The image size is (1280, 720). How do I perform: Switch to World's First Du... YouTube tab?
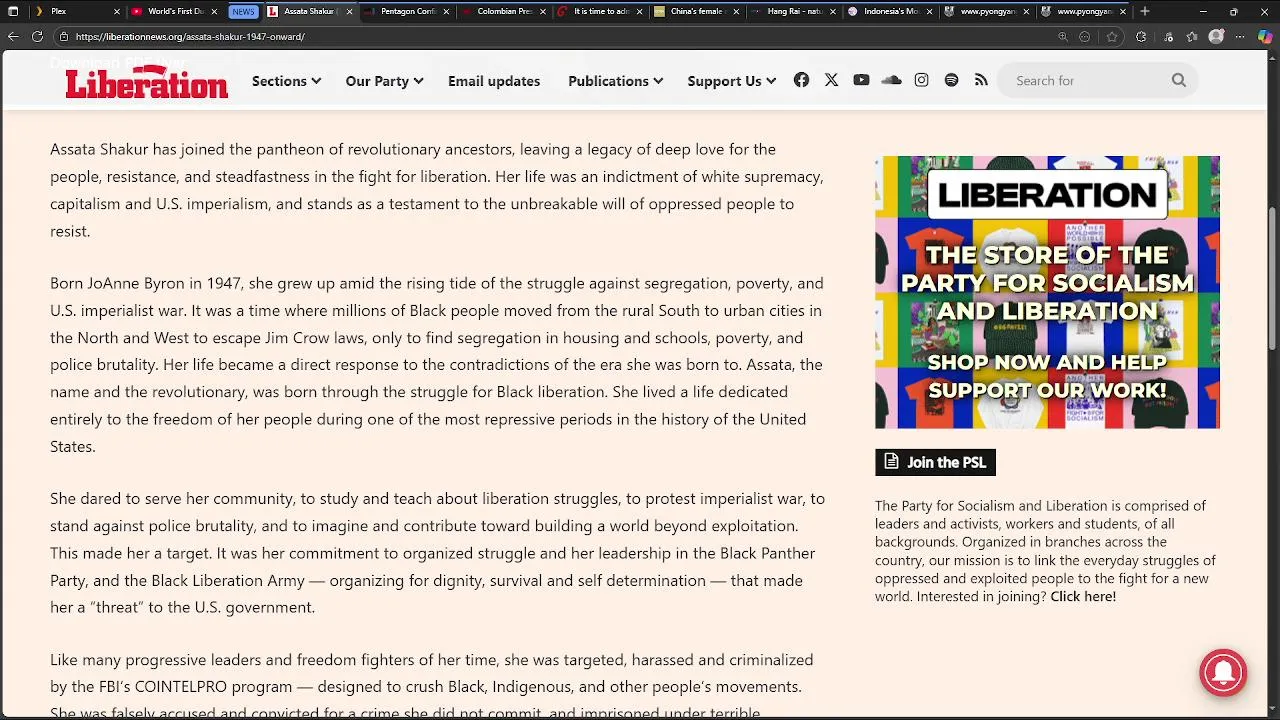point(173,11)
